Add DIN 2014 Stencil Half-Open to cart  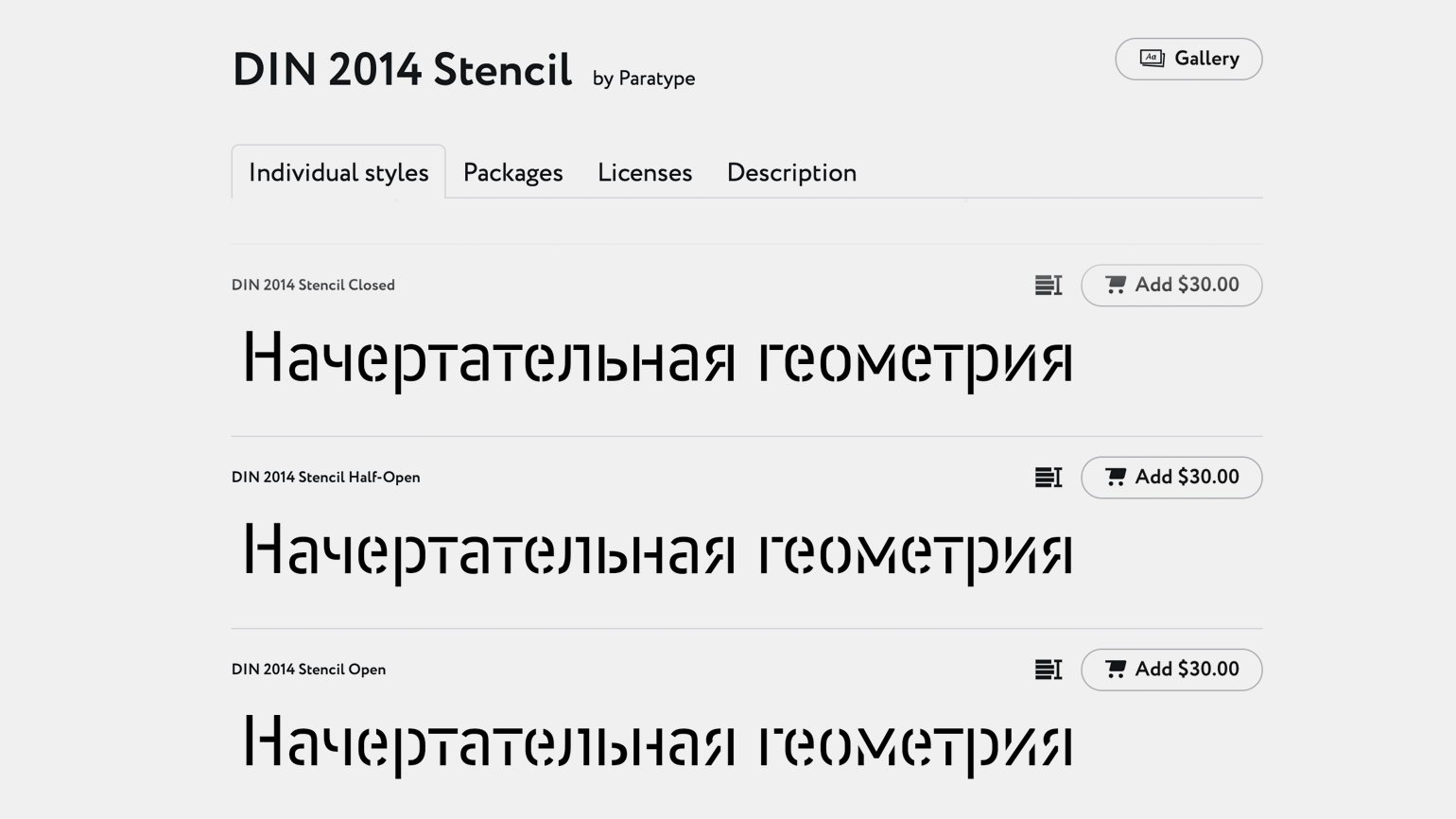point(1171,478)
